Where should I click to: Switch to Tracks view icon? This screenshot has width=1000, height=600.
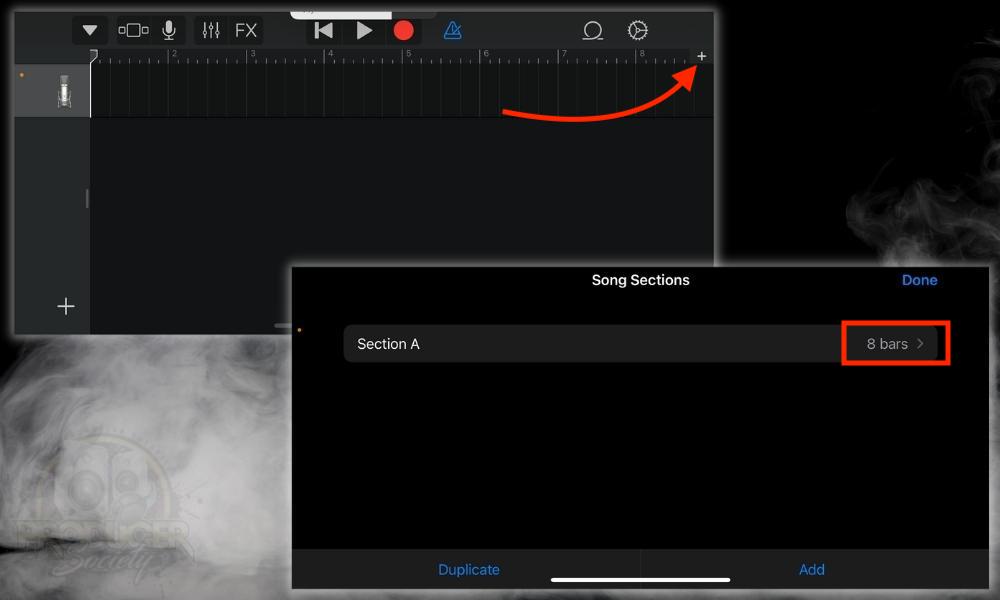point(133,30)
